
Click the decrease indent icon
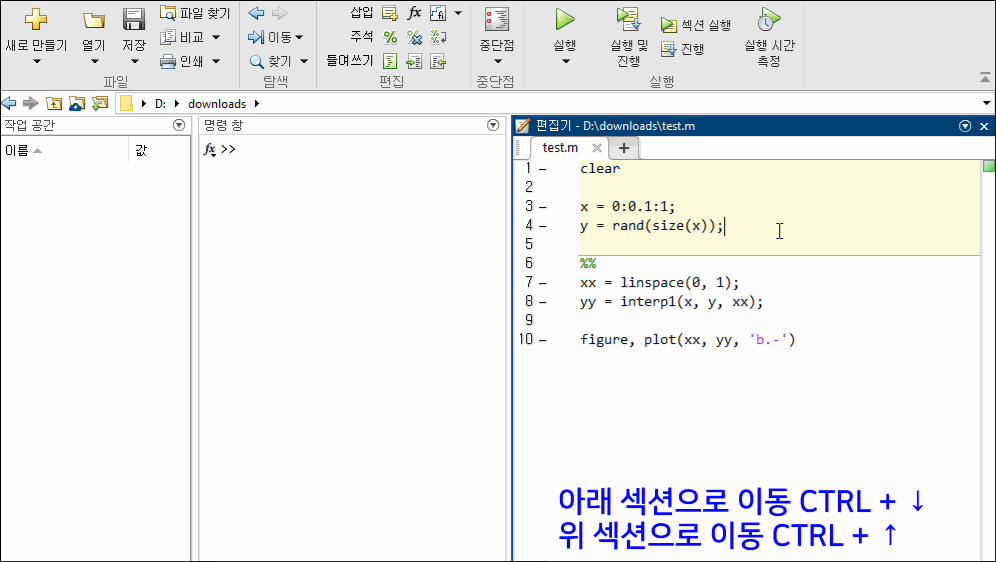438,62
